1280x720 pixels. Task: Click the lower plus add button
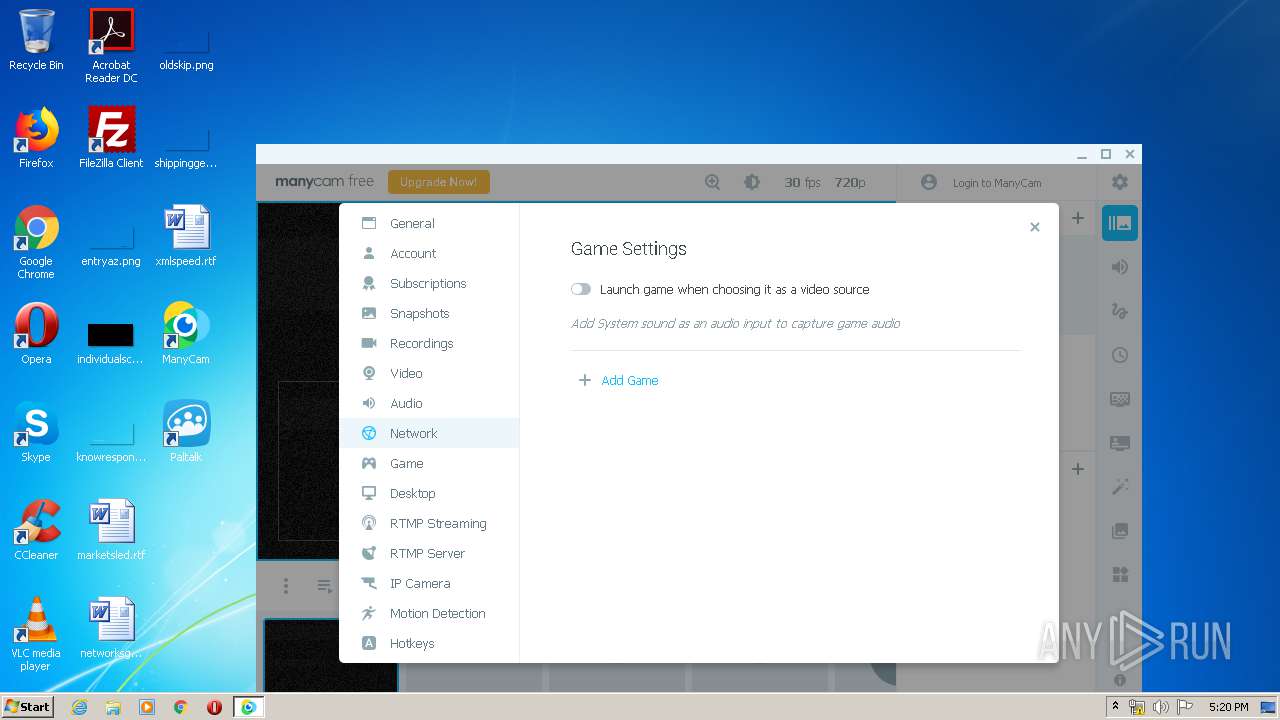coord(1077,469)
